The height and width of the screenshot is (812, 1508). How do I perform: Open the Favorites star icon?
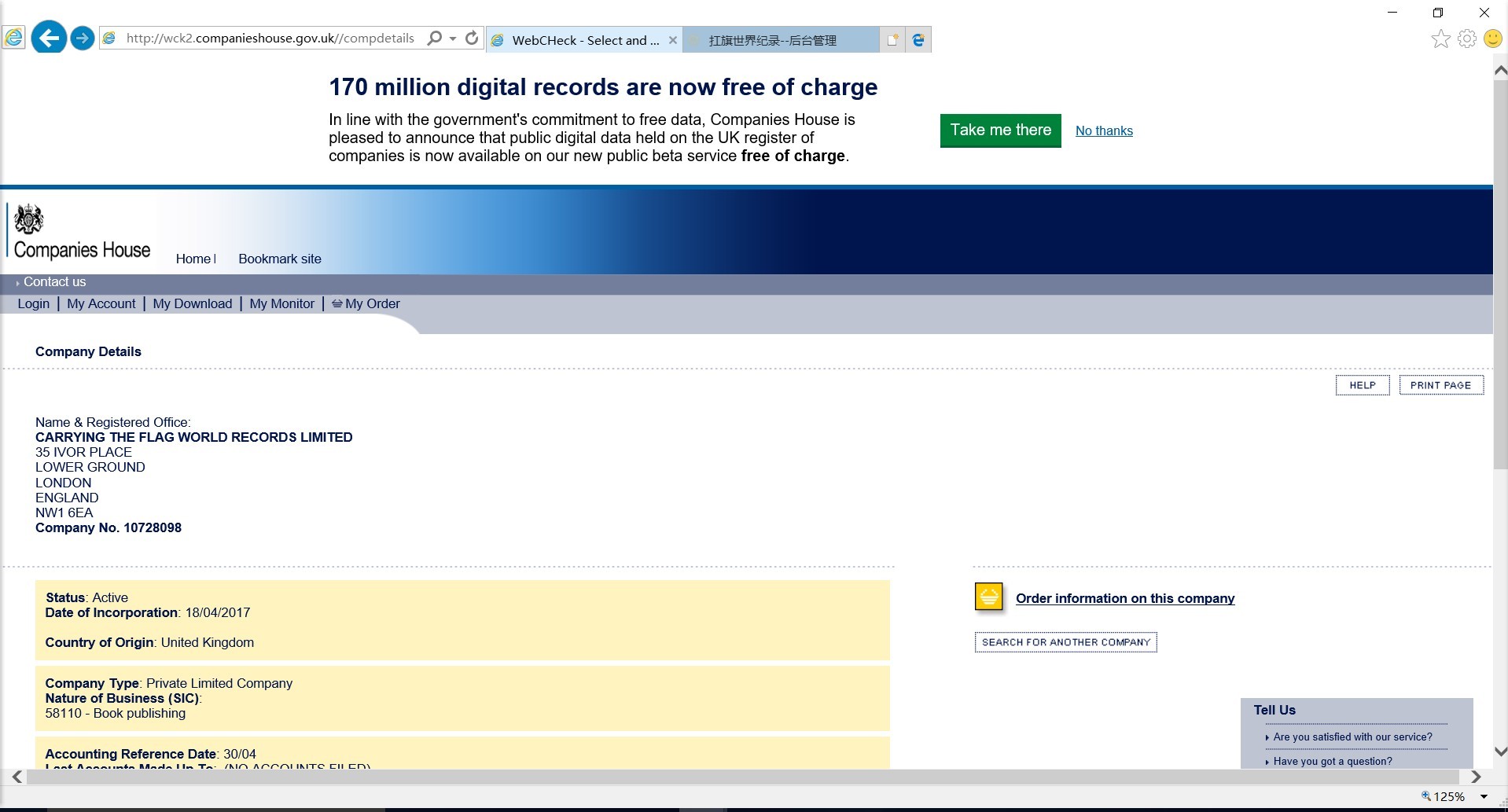[1440, 39]
